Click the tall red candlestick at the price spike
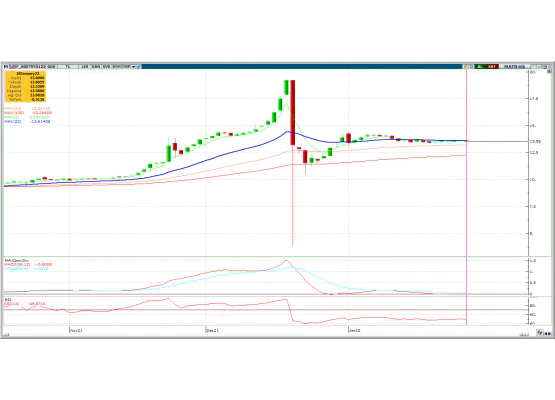Screen dimensions: 555x400 [292, 113]
